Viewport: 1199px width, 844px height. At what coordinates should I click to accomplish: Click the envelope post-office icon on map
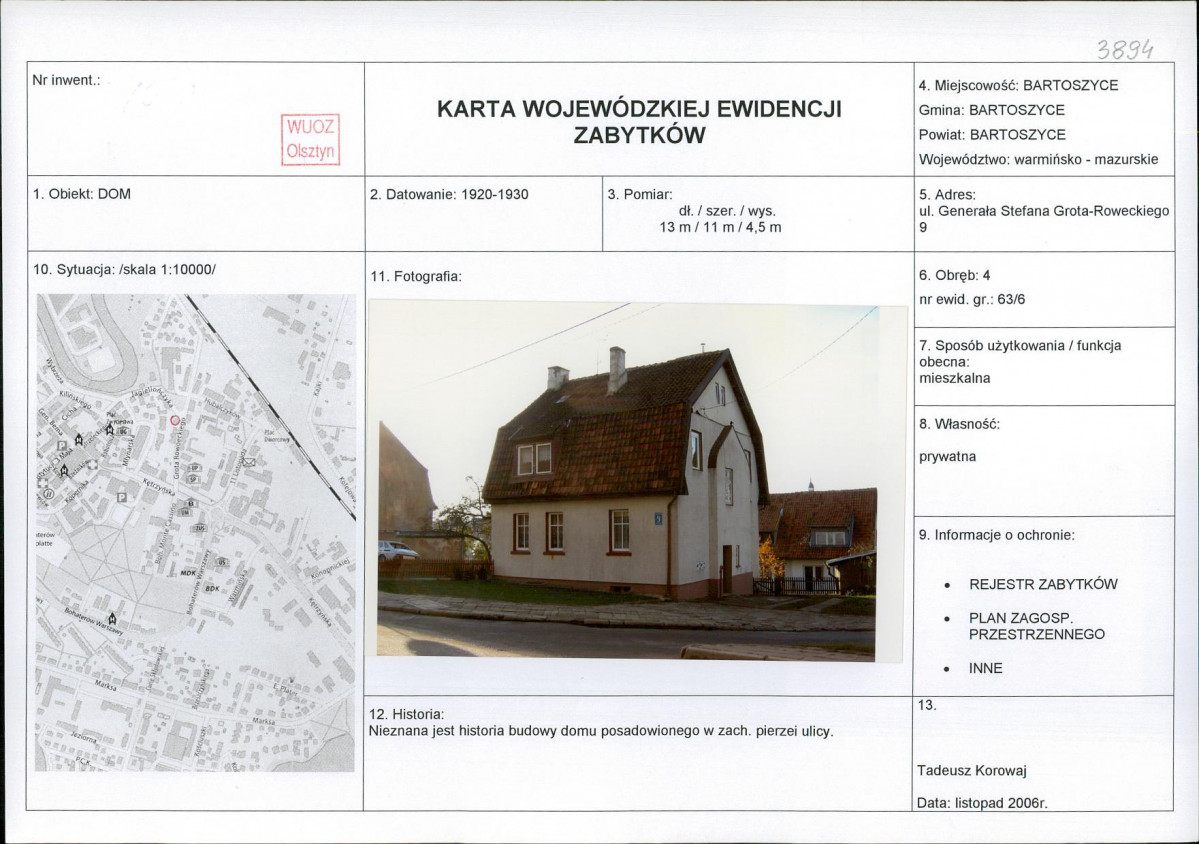[249, 461]
